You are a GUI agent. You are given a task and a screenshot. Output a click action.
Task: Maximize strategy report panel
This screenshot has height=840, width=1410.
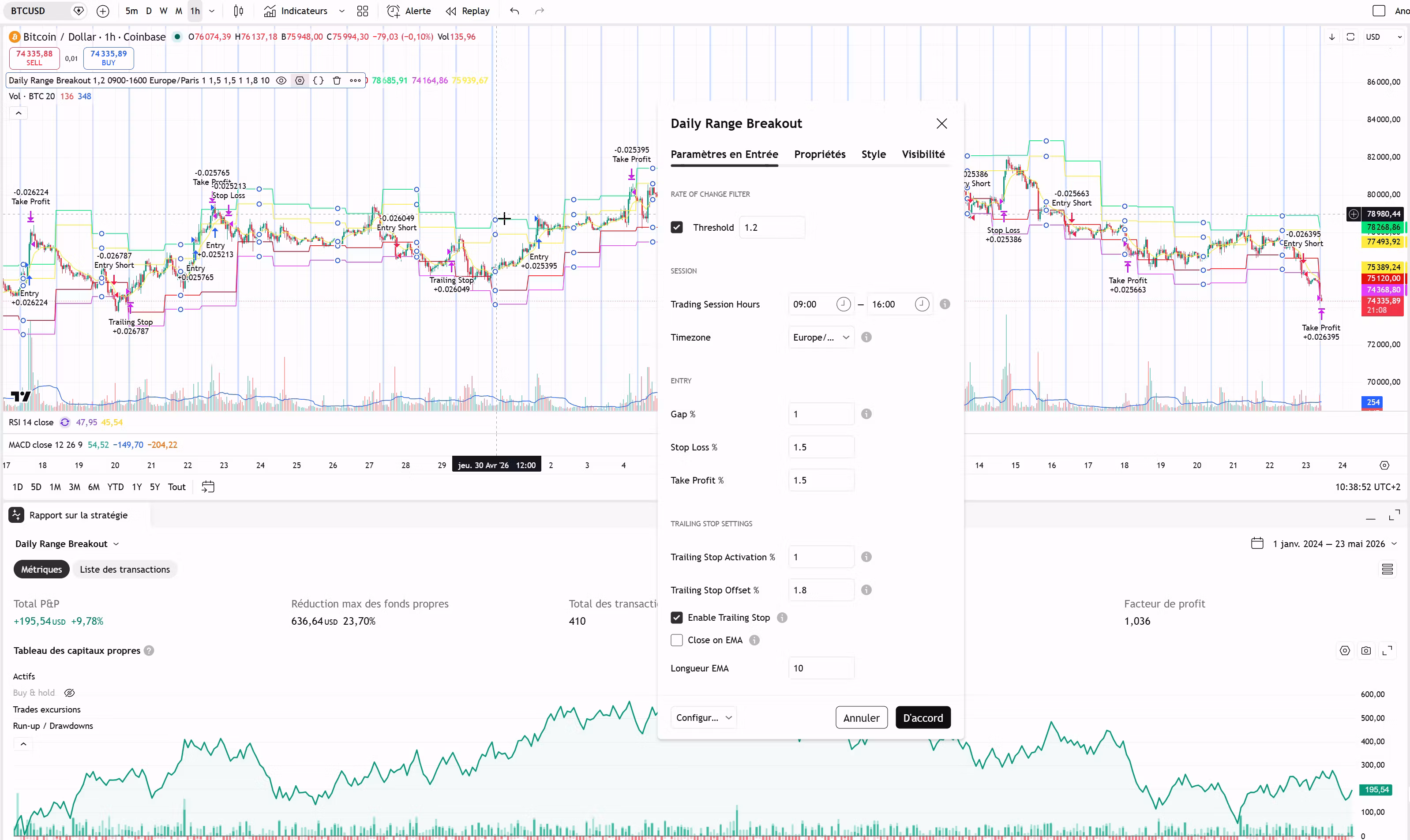[1394, 515]
